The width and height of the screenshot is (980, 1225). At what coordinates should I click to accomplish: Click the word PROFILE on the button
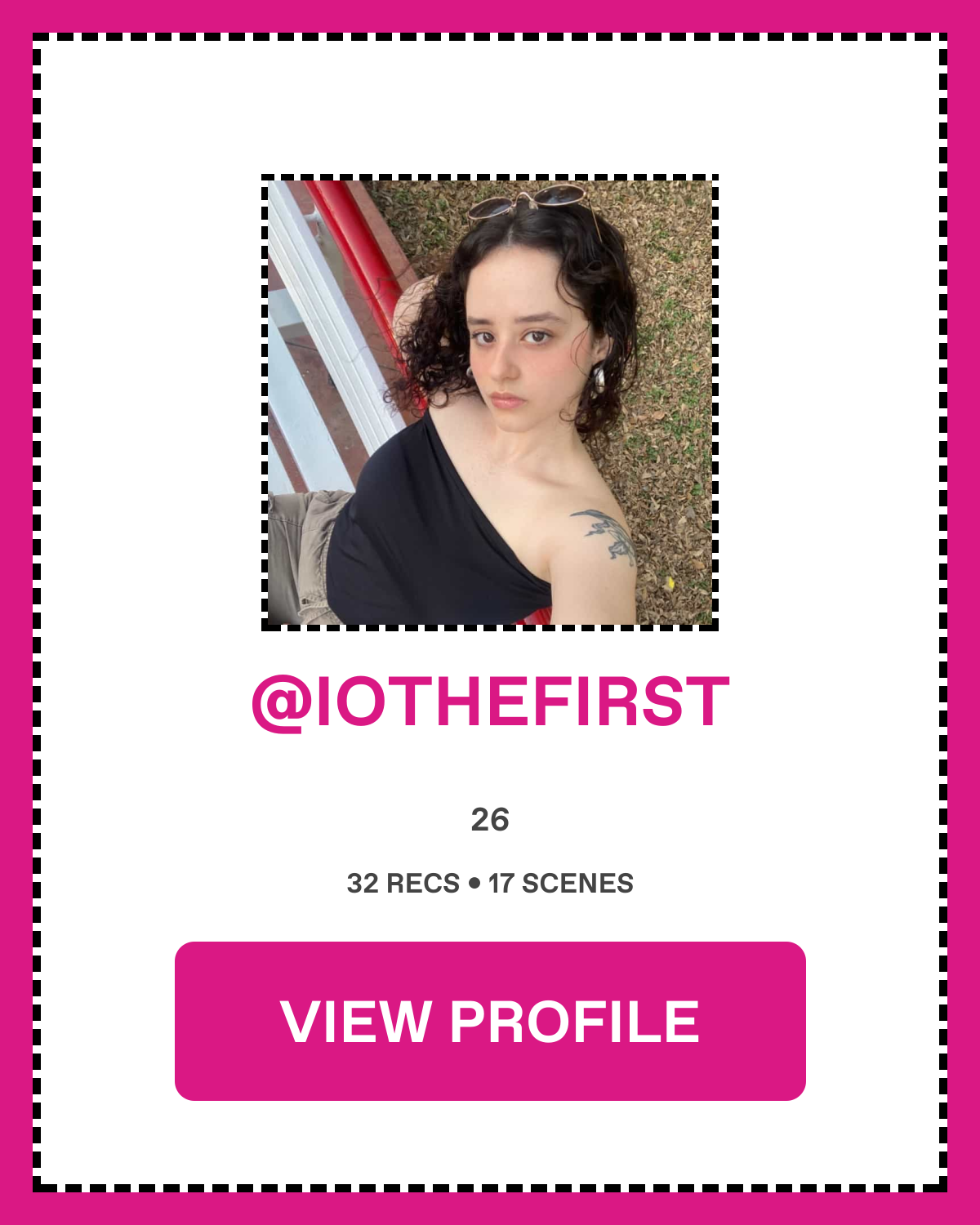(575, 1022)
